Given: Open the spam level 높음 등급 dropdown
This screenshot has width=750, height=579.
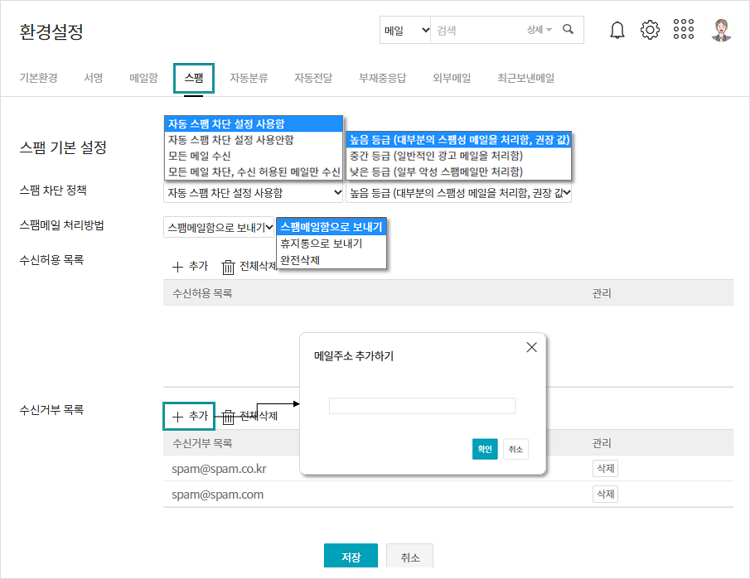Looking at the screenshot, I should 458,193.
